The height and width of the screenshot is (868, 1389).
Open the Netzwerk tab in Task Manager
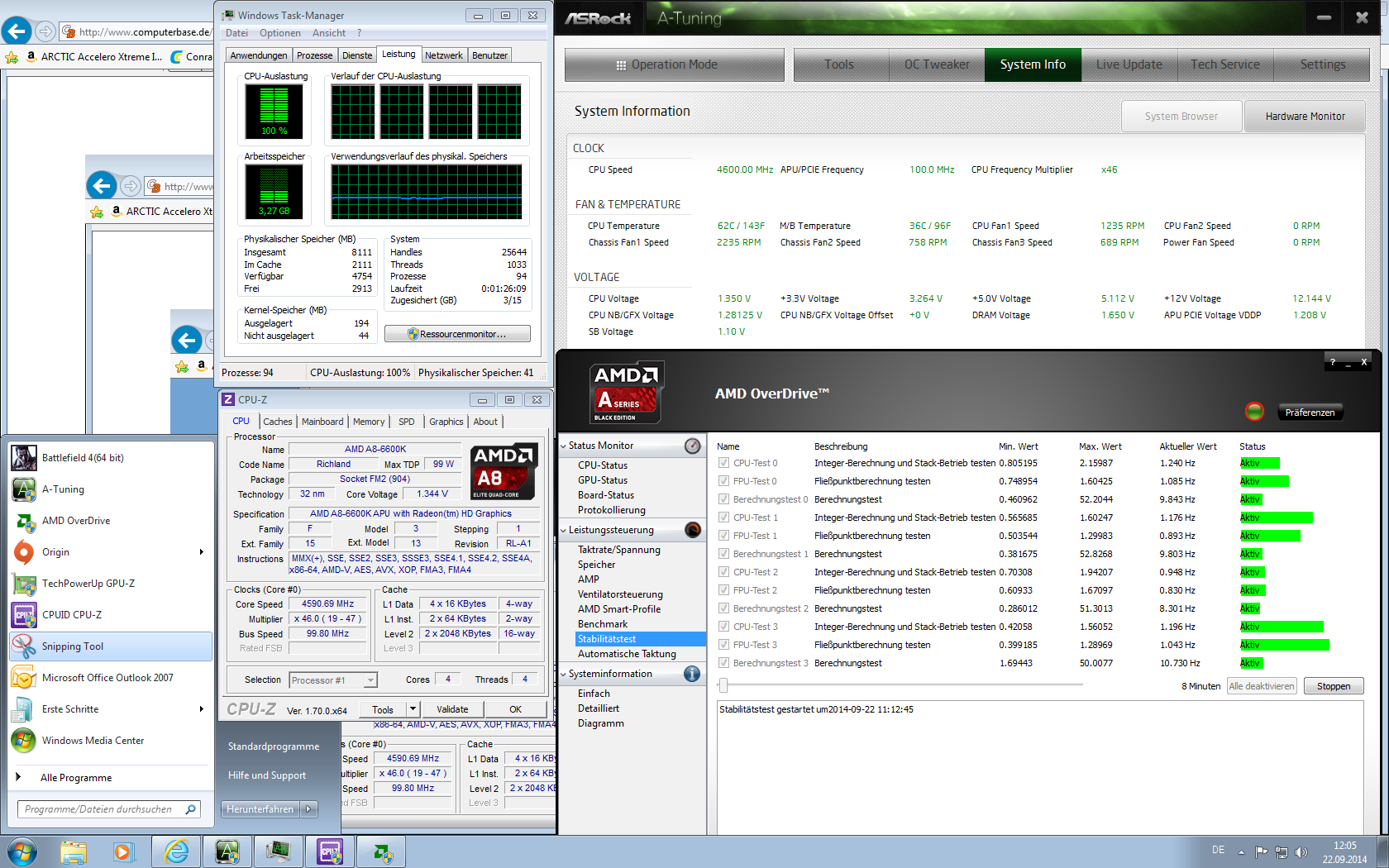click(444, 55)
